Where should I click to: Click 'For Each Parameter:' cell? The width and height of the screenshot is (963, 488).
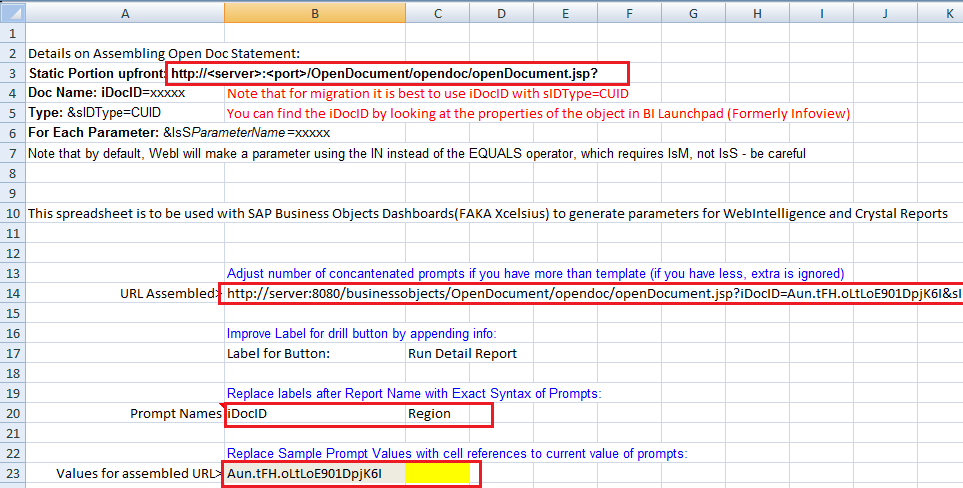point(179,133)
